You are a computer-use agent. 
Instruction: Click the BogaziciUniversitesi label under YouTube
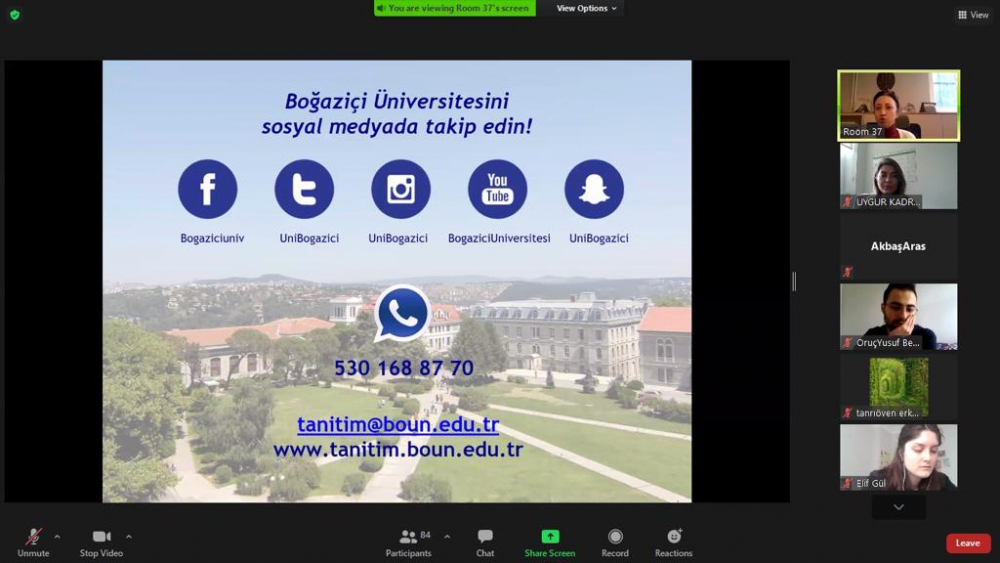point(499,238)
